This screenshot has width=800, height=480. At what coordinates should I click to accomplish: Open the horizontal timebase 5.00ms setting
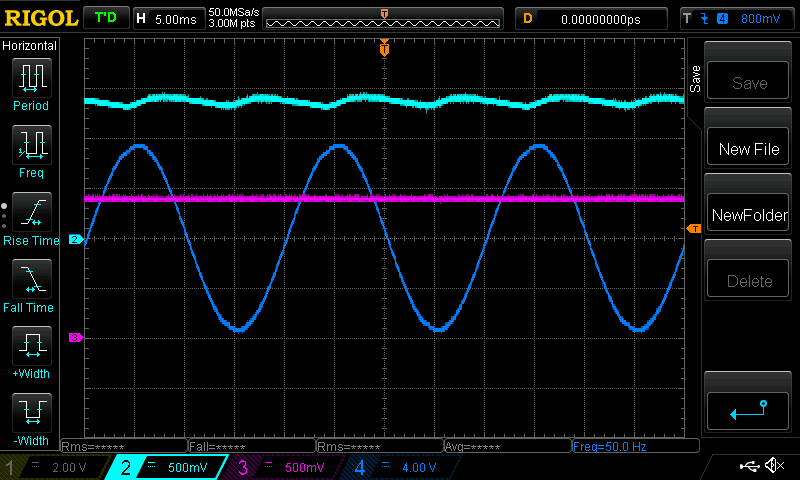point(167,18)
